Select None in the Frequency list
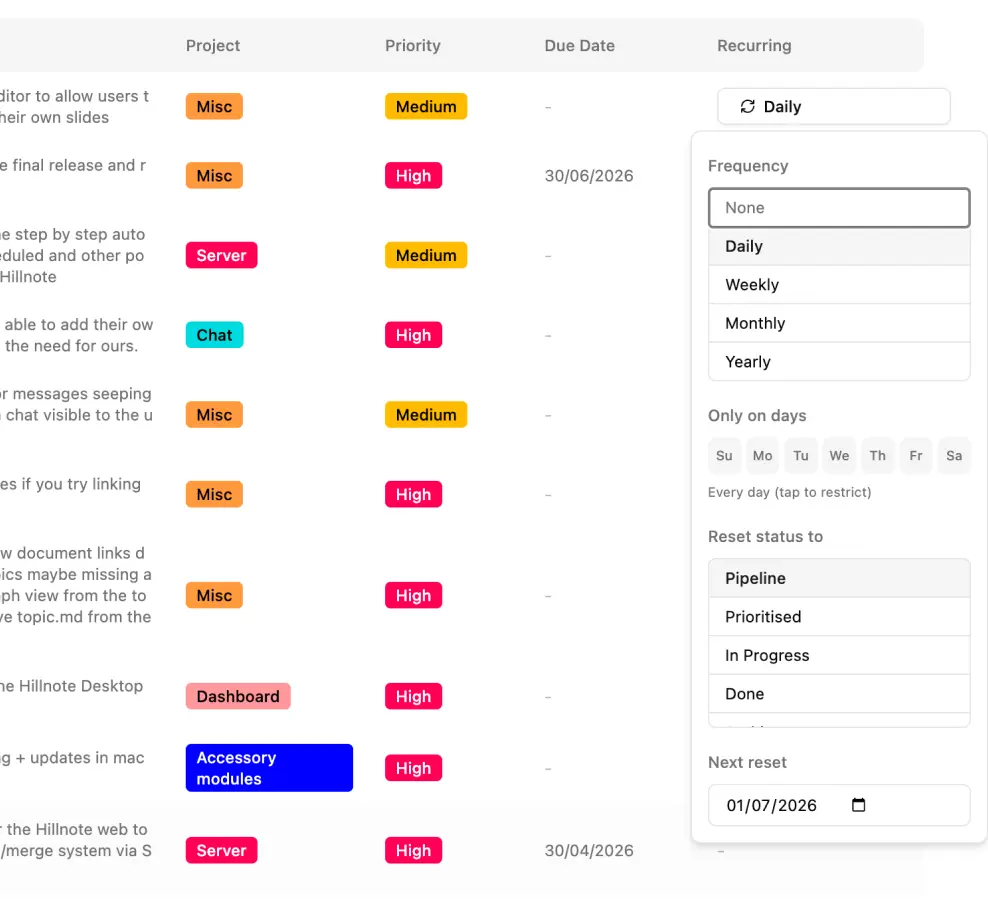The height and width of the screenshot is (906, 988). click(839, 208)
